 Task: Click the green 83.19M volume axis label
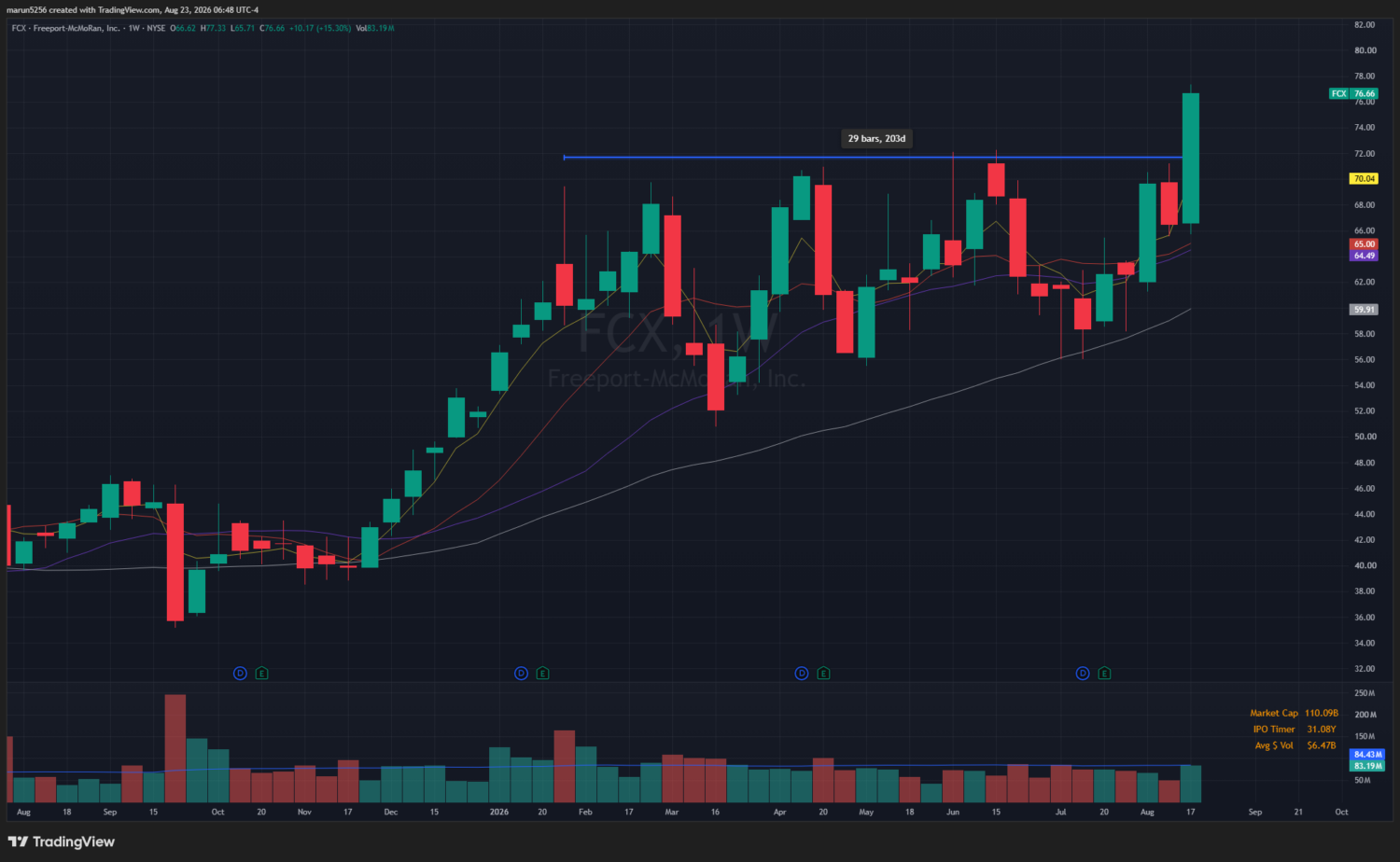pos(1368,766)
